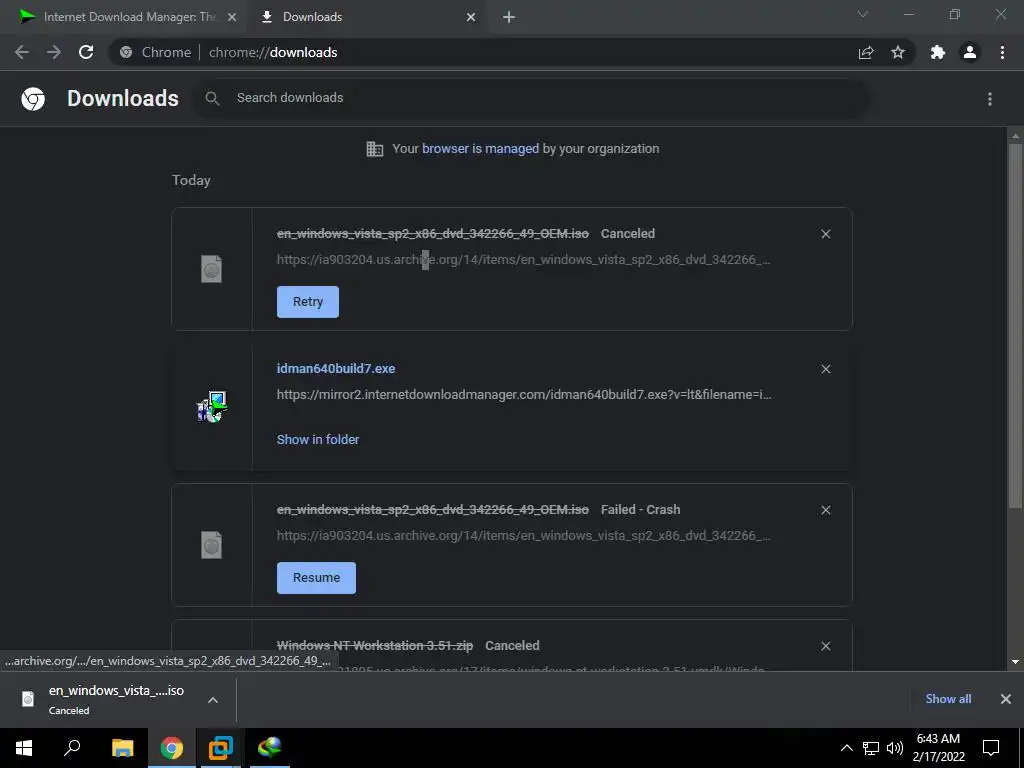Open Chrome's three-dot main menu

point(1002,52)
